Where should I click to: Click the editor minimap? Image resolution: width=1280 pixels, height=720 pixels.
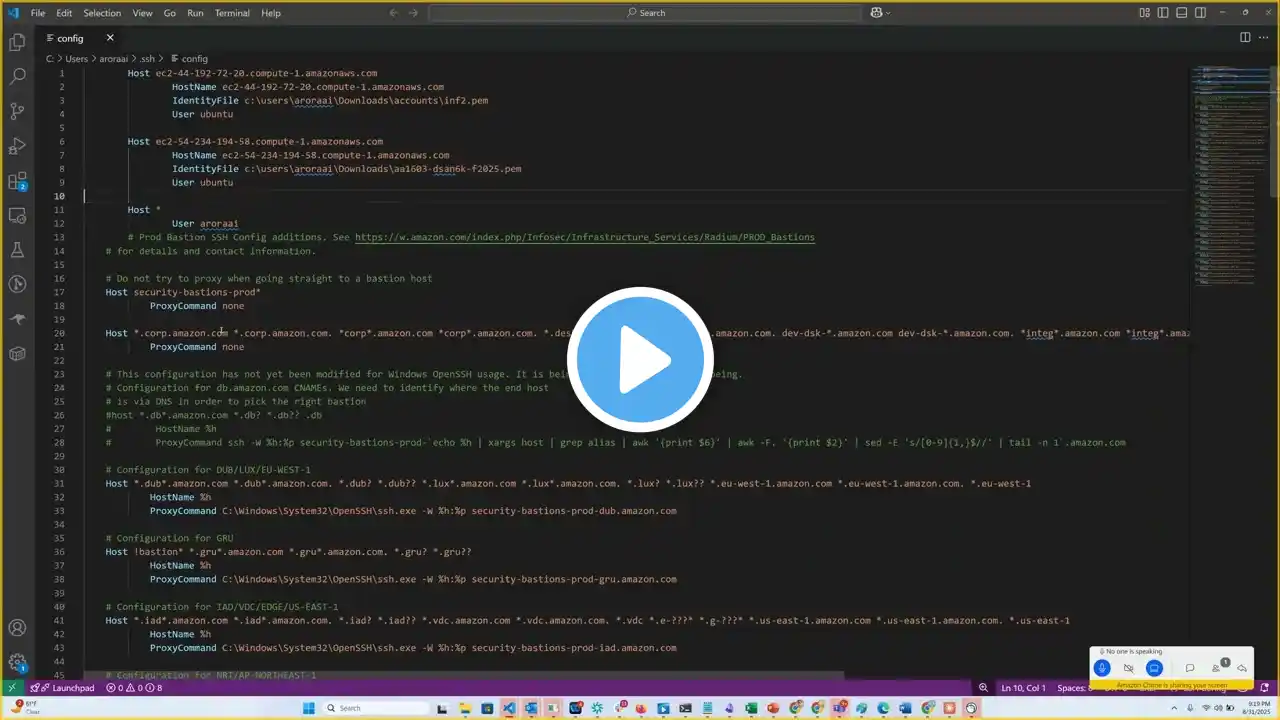coord(1228,175)
